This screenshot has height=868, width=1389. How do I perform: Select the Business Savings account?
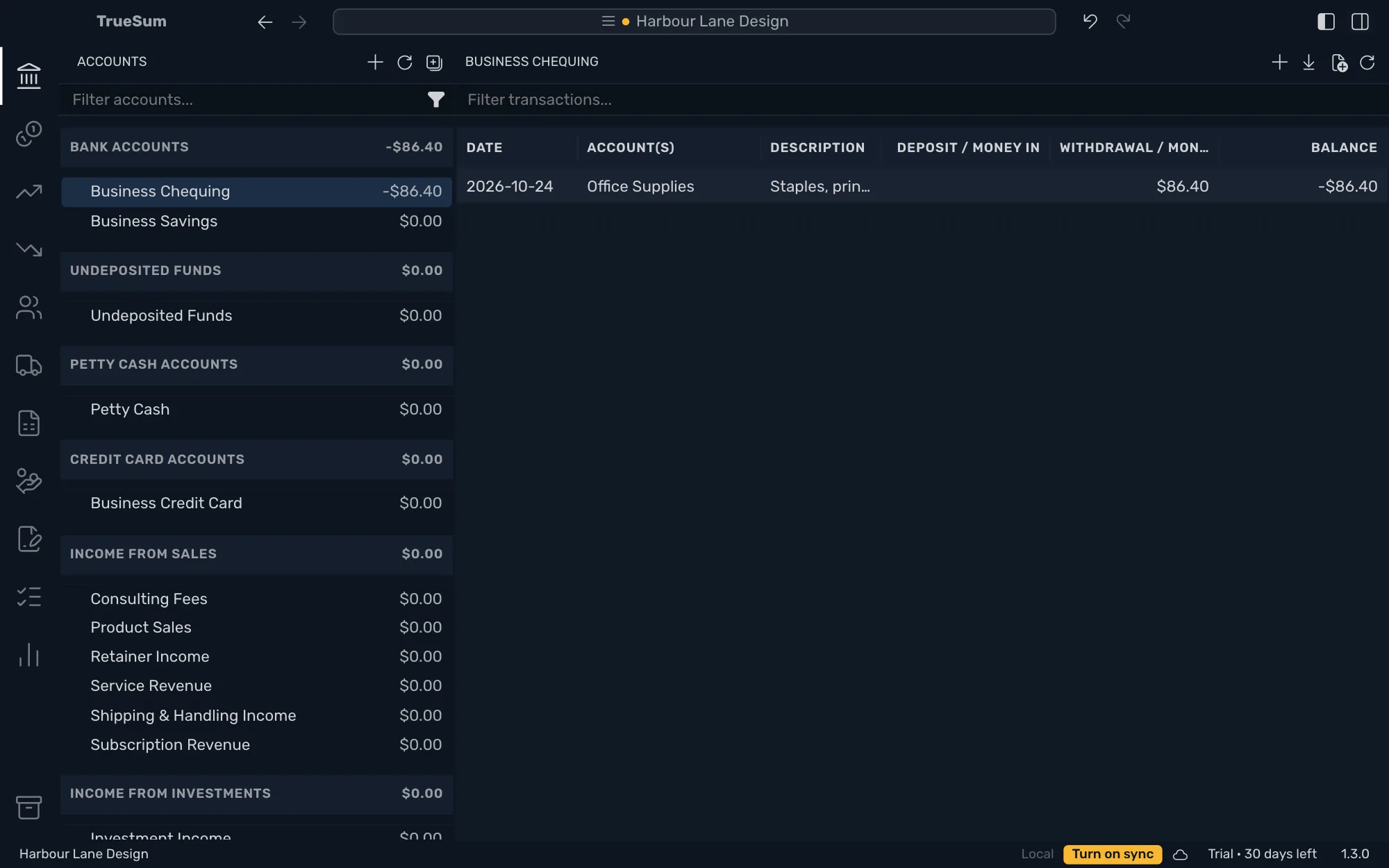[x=256, y=222]
